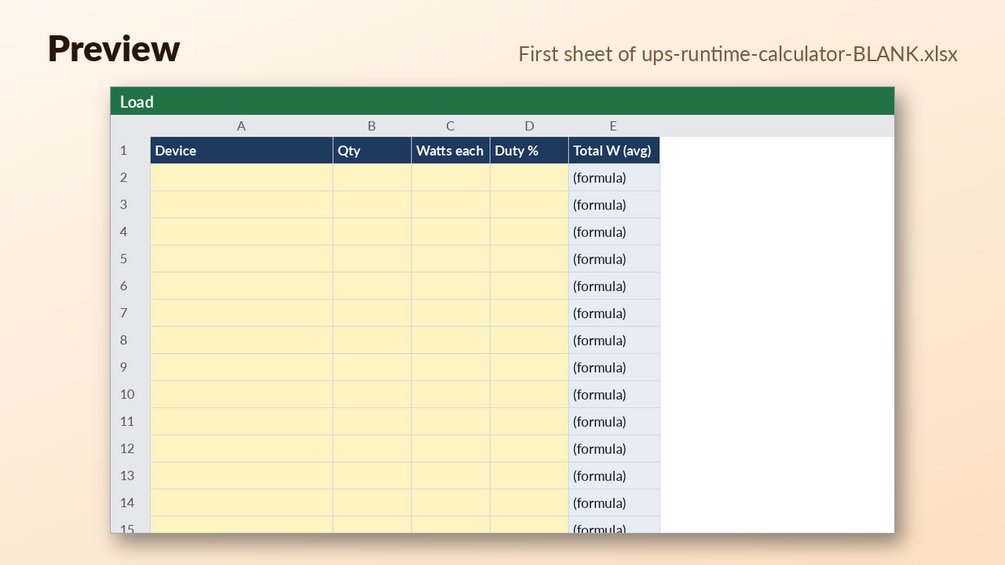The height and width of the screenshot is (565, 1005).
Task: Click the (formula) cell in row 4
Action: 614,232
